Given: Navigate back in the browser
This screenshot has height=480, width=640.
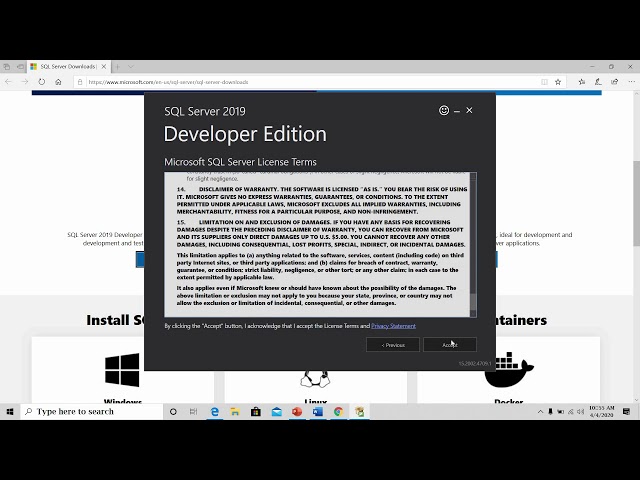Looking at the screenshot, I should click(9, 82).
